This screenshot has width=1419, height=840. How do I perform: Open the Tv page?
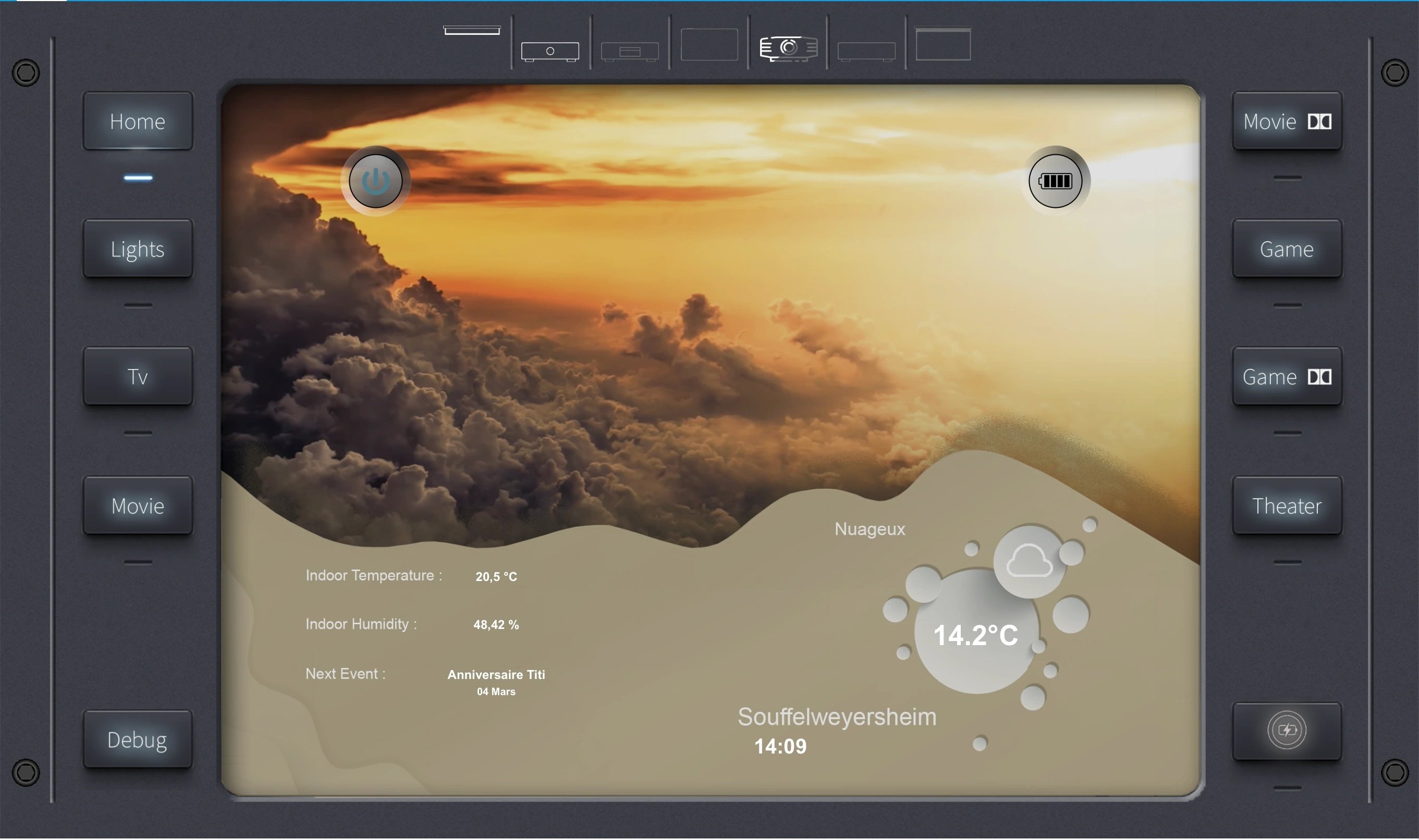[138, 377]
